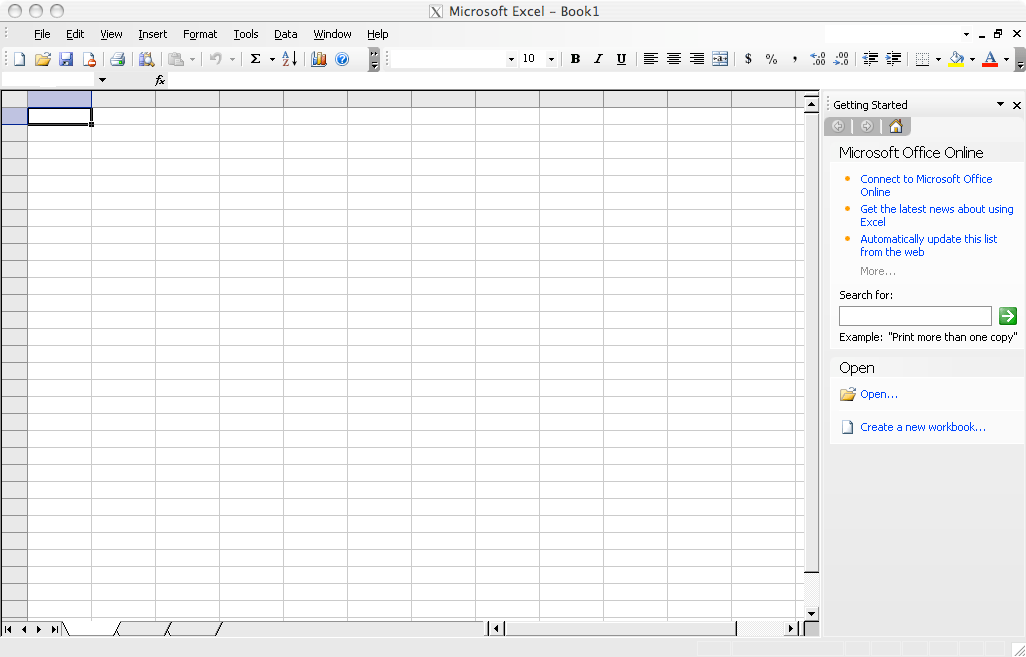This screenshot has height=657, width=1026.
Task: Open the Font name dropdown
Action: point(511,60)
